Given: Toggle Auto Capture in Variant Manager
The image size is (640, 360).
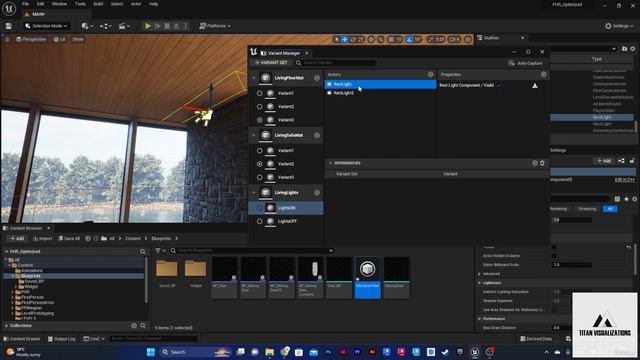Looking at the screenshot, I should 525,63.
